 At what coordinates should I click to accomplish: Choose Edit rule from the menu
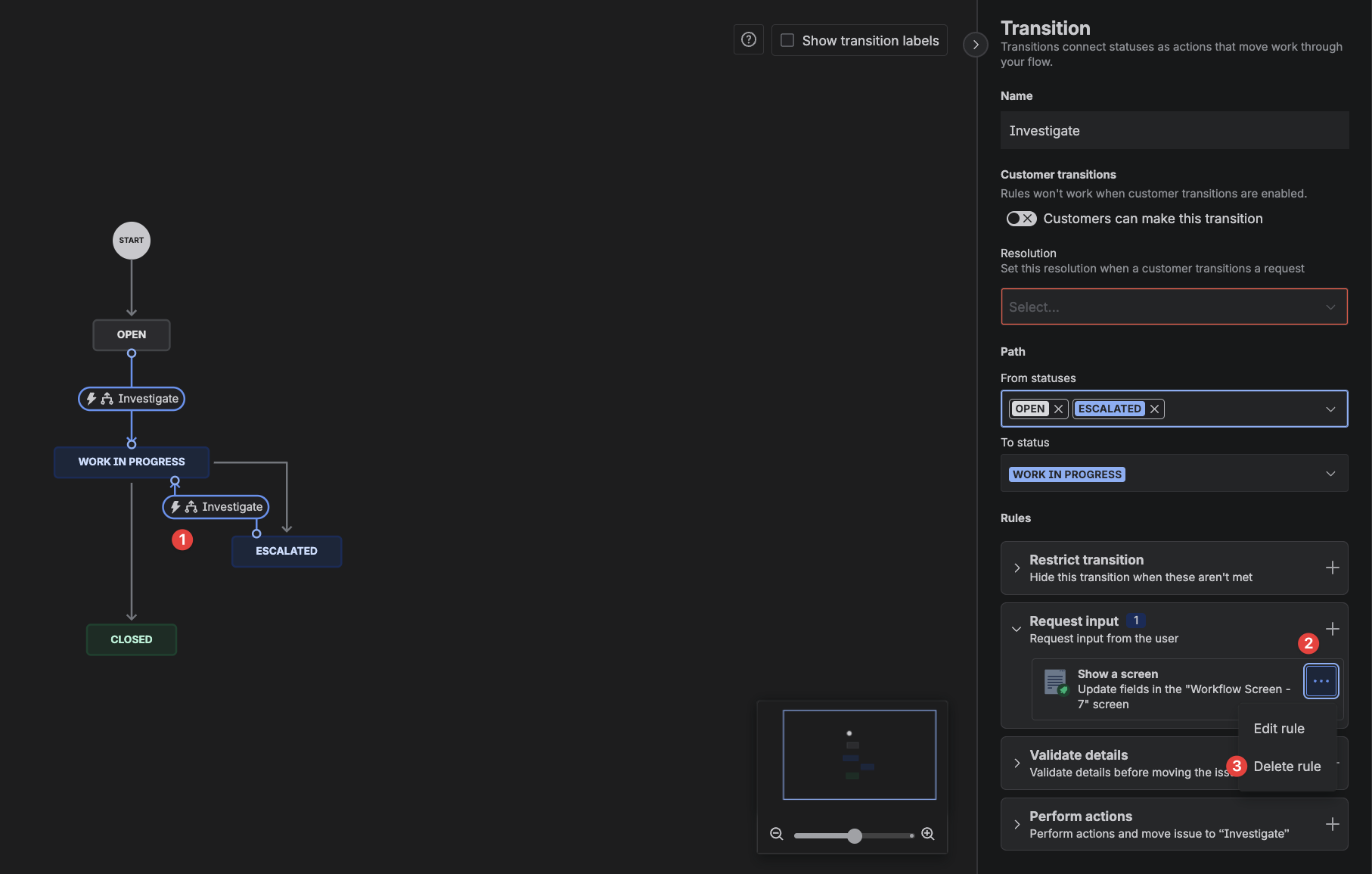point(1279,729)
